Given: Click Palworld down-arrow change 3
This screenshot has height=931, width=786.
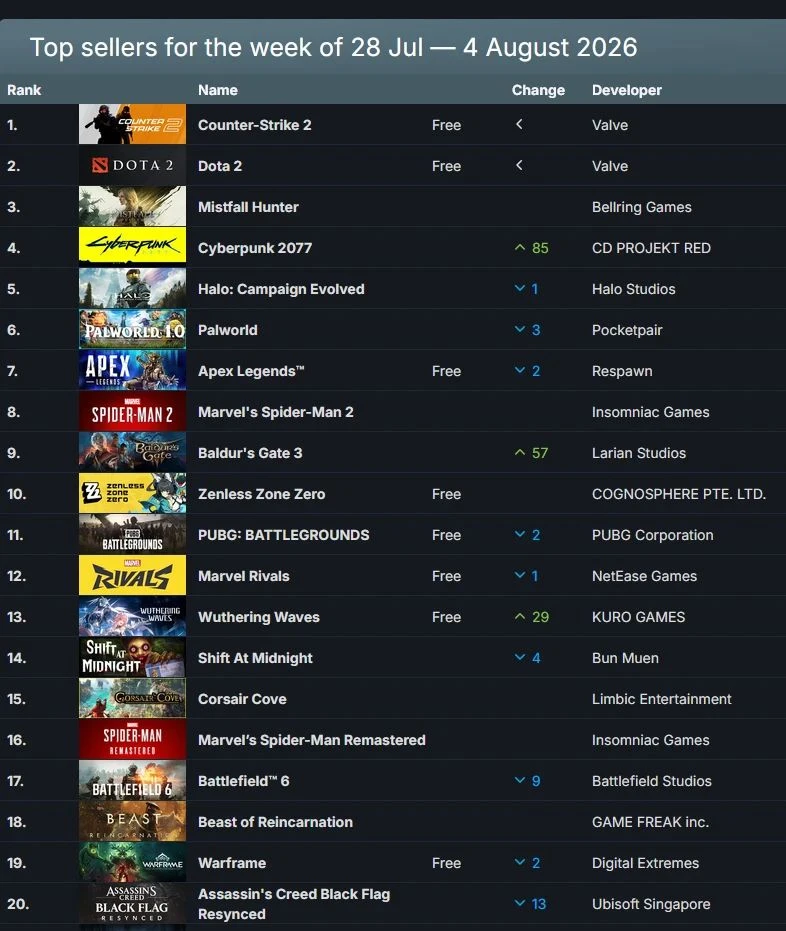Looking at the screenshot, I should click(x=528, y=330).
